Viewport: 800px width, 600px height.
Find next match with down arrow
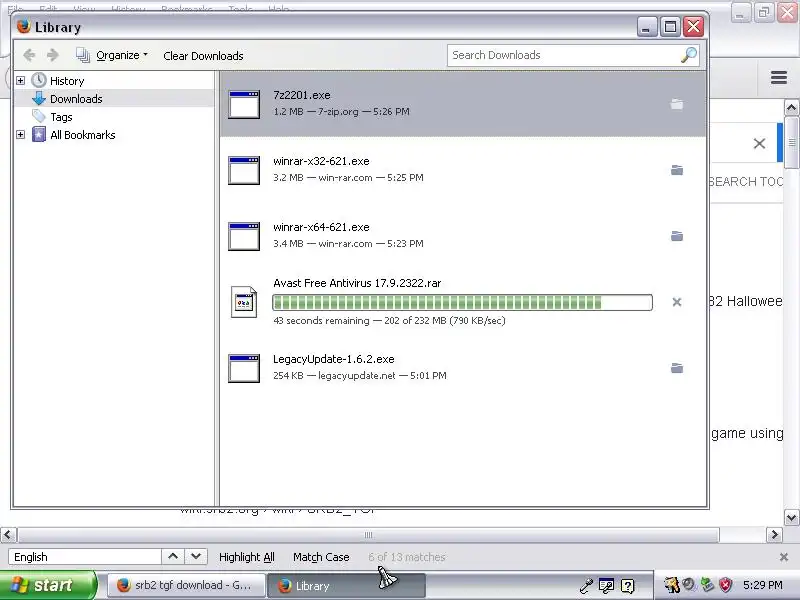196,556
